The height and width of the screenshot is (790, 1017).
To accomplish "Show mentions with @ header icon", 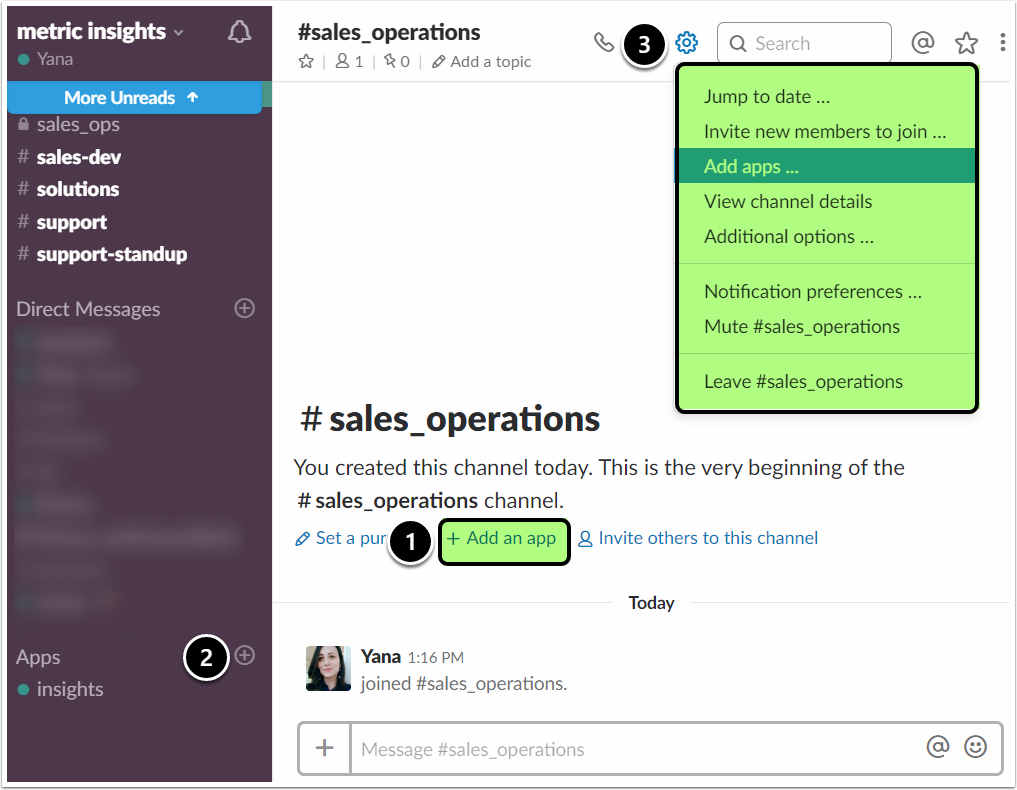I will [923, 43].
